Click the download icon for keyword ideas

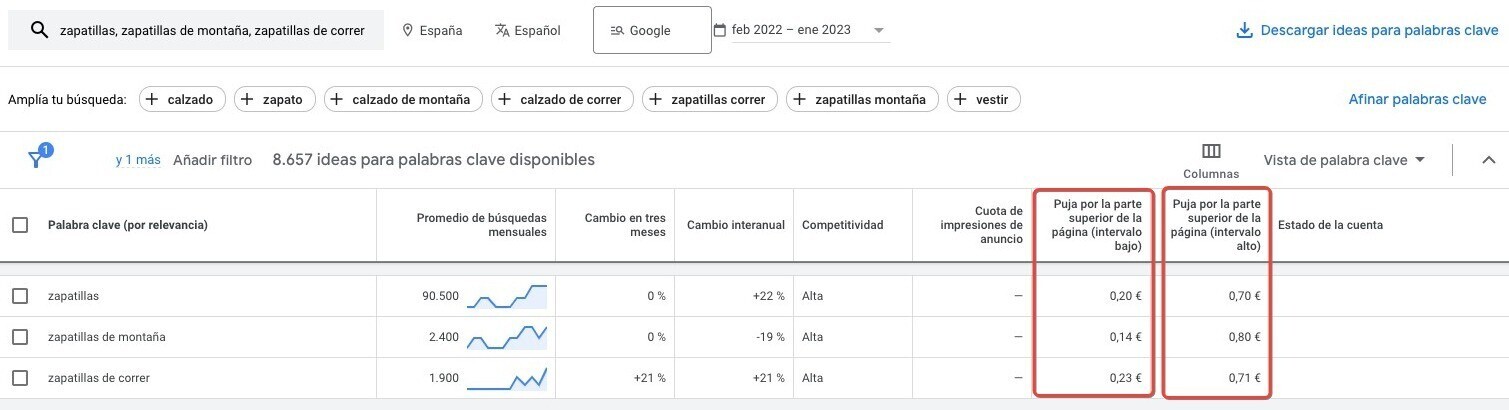[1245, 30]
